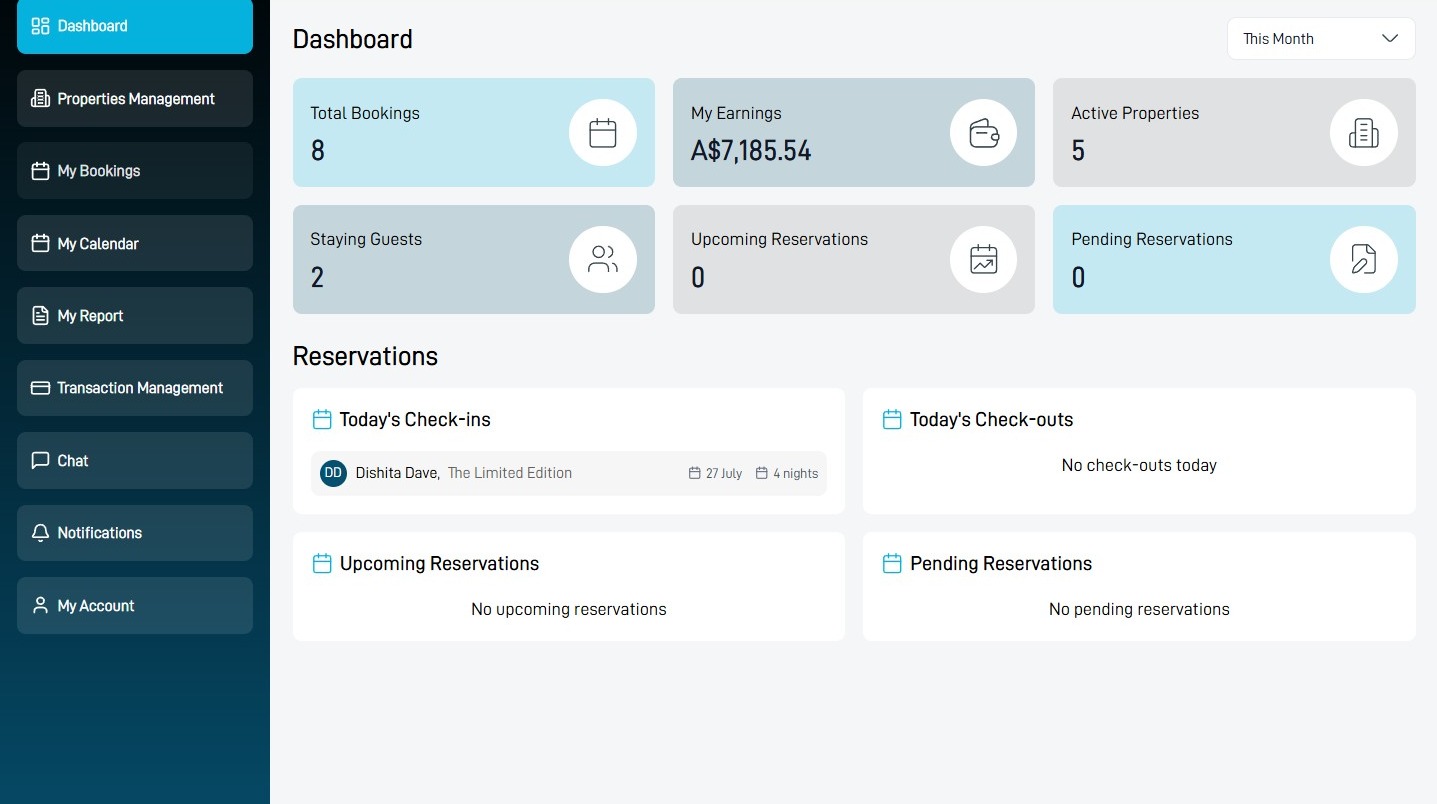Open My Account in the sidebar
Screen dimensions: 1437x804
[135, 606]
